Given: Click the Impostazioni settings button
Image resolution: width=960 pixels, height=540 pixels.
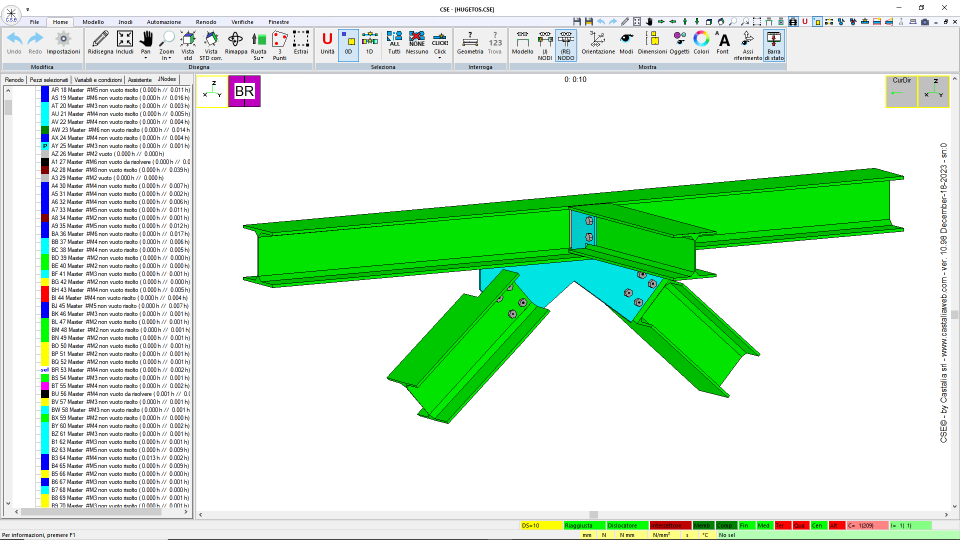Looking at the screenshot, I should pos(63,43).
